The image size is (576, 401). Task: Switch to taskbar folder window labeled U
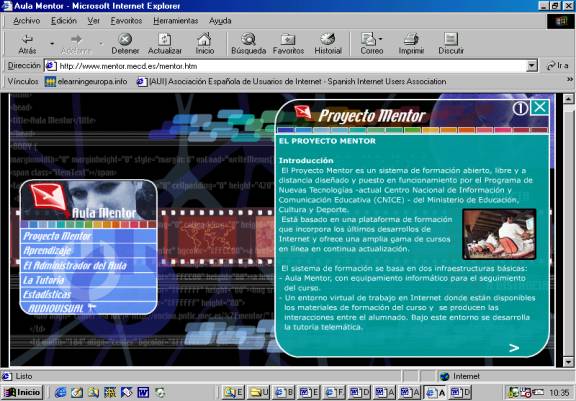pyautogui.click(x=259, y=393)
